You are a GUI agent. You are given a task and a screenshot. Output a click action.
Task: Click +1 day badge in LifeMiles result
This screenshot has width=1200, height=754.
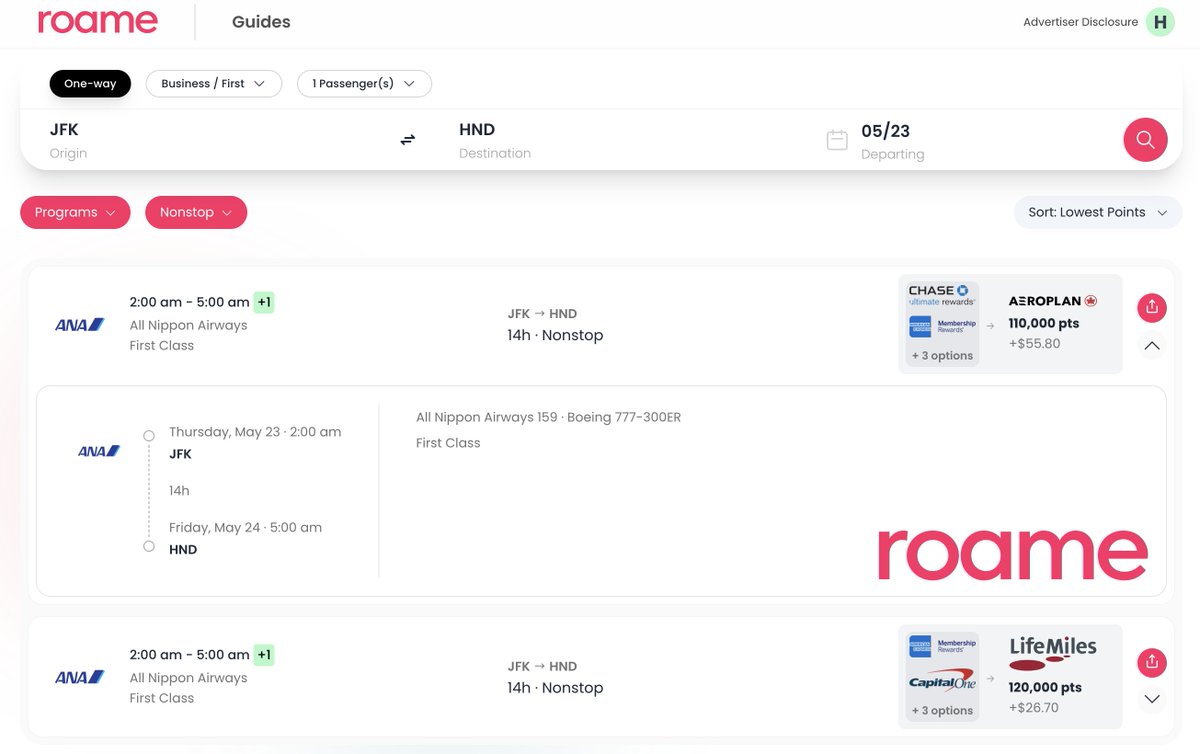tap(263, 655)
